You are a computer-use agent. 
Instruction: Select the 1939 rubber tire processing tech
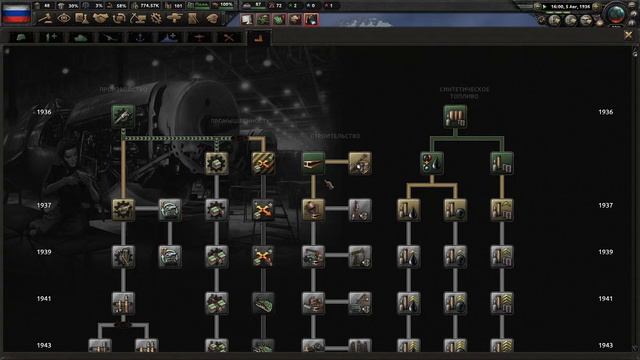(x=455, y=256)
